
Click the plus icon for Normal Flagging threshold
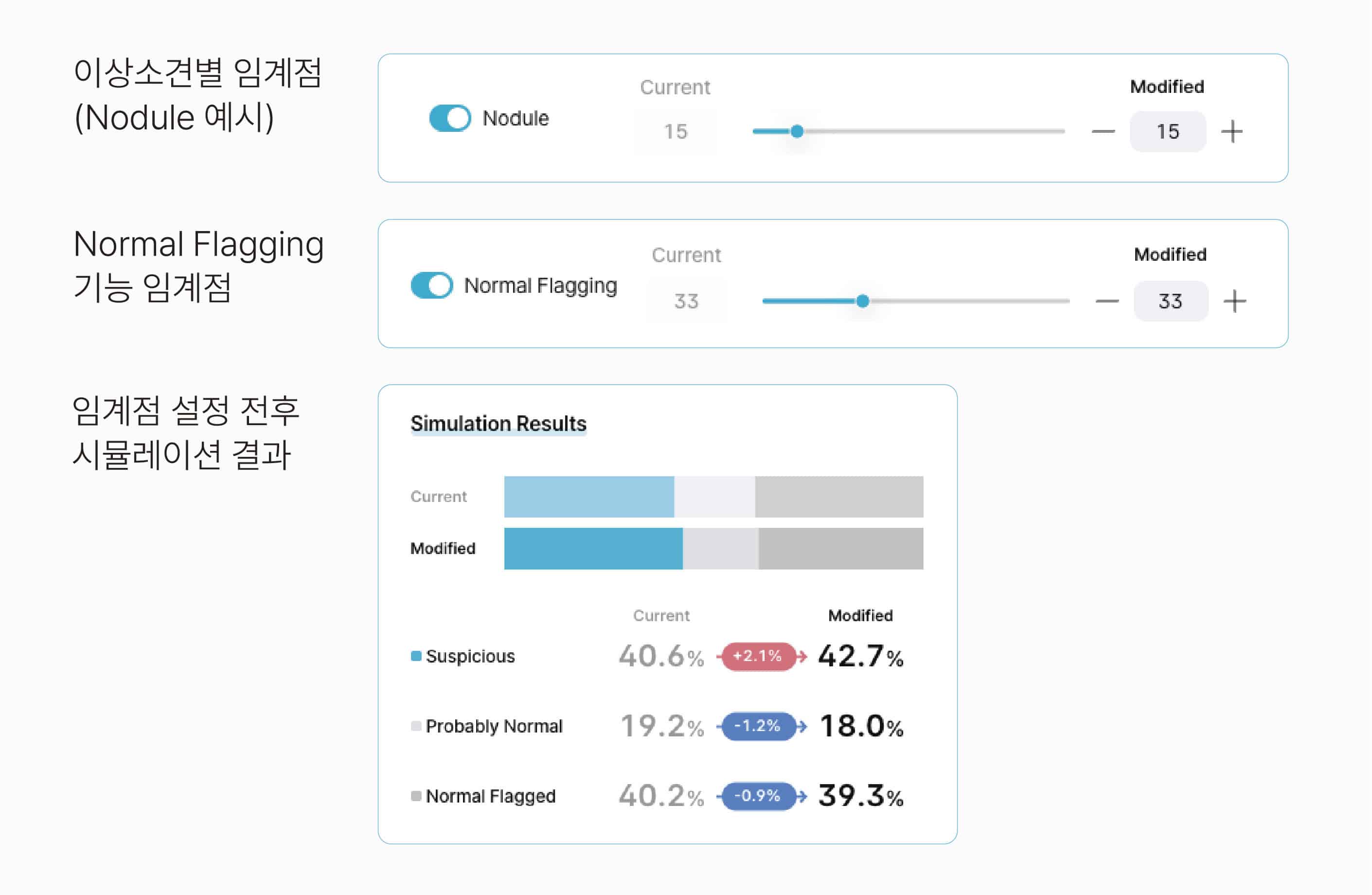[1235, 300]
